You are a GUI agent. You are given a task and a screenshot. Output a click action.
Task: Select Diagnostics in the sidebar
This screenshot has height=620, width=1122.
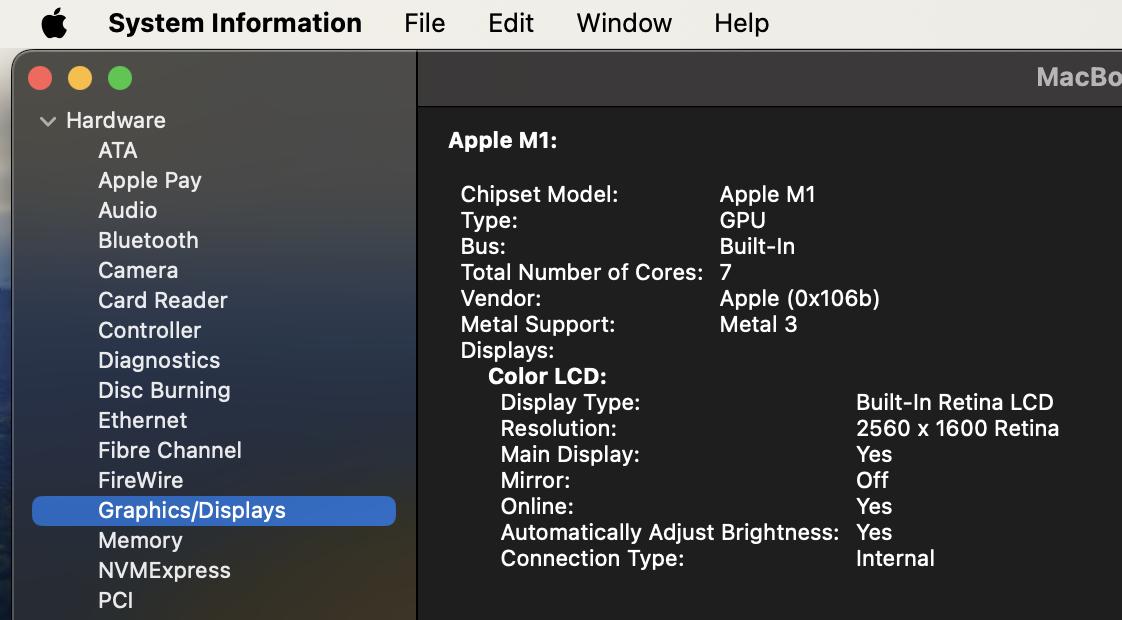159,361
